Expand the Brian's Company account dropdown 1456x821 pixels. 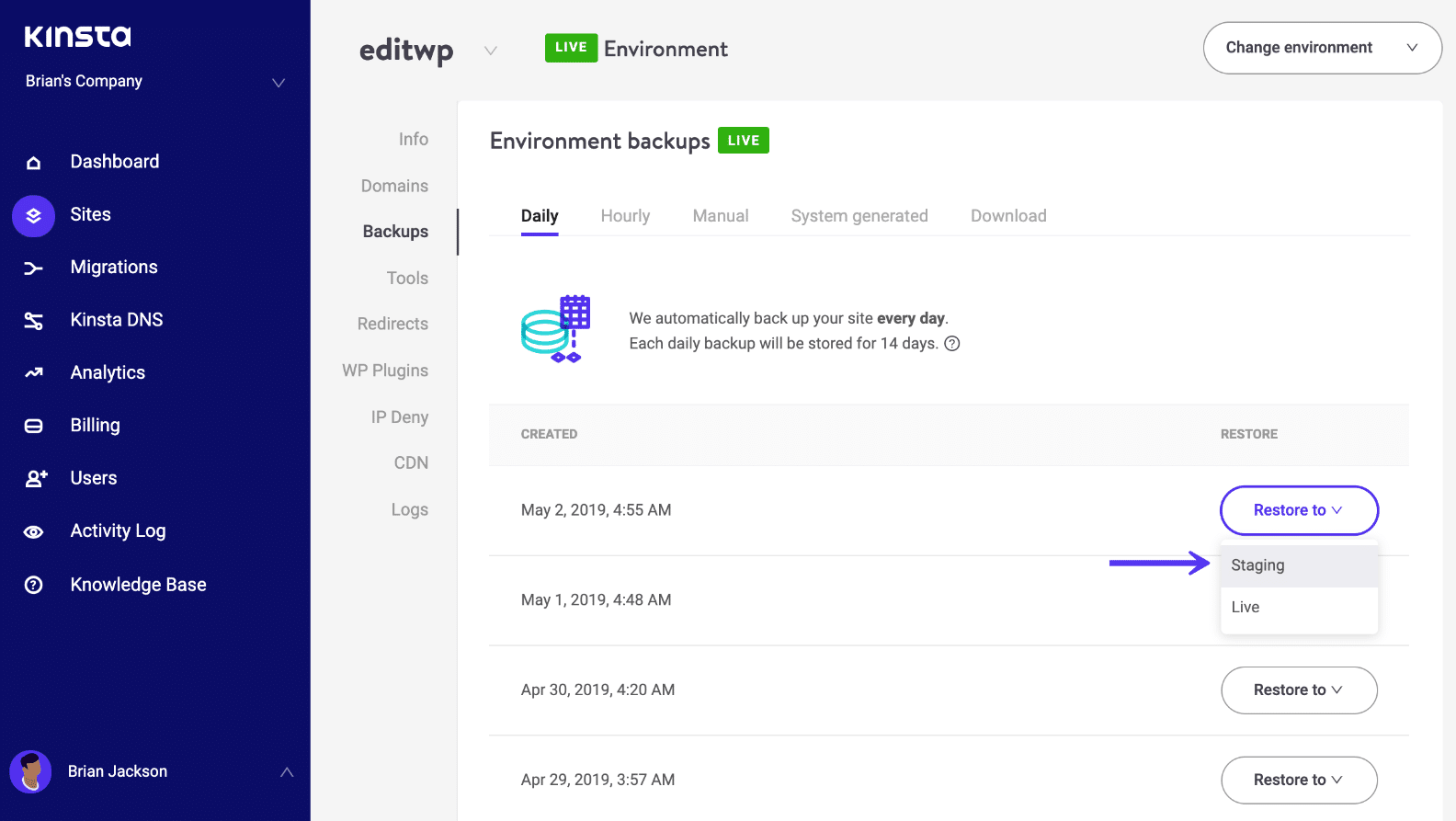tap(278, 83)
